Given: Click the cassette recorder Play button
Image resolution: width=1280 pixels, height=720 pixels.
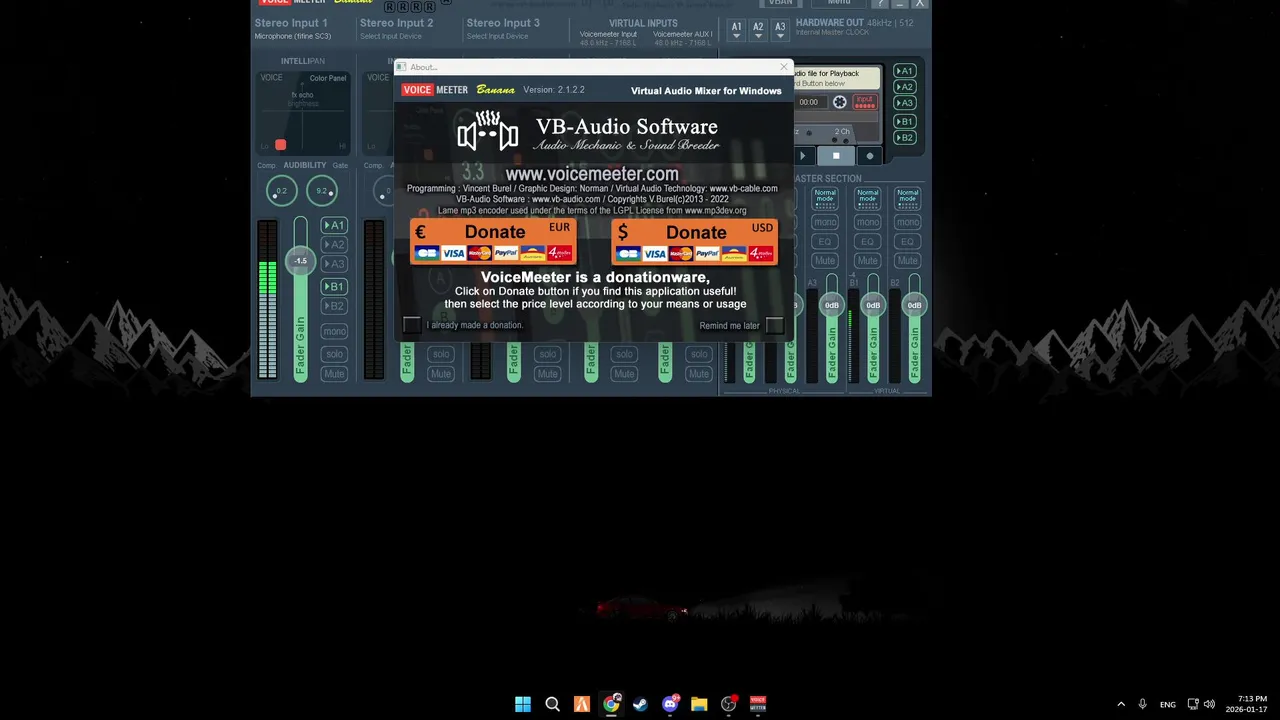Looking at the screenshot, I should pyautogui.click(x=804, y=156).
